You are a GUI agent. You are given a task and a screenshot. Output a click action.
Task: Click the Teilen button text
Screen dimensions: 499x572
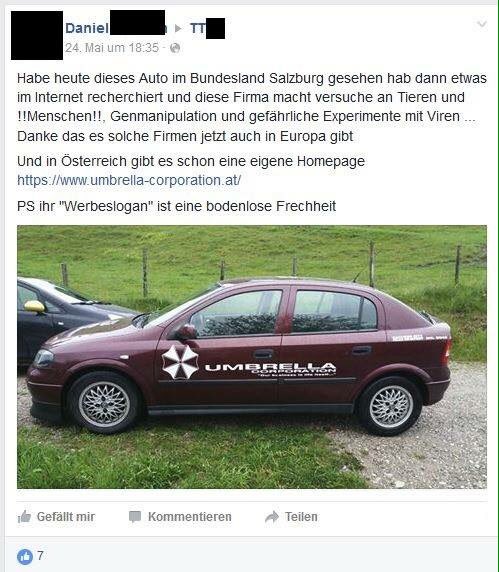tap(301, 517)
